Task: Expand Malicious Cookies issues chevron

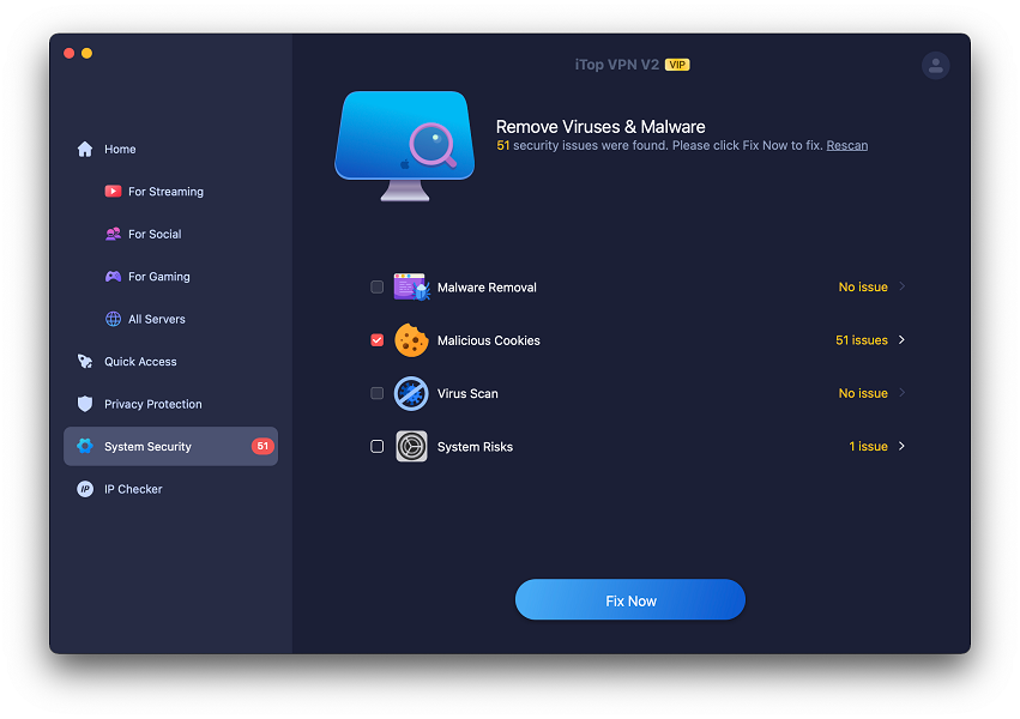Action: point(901,340)
